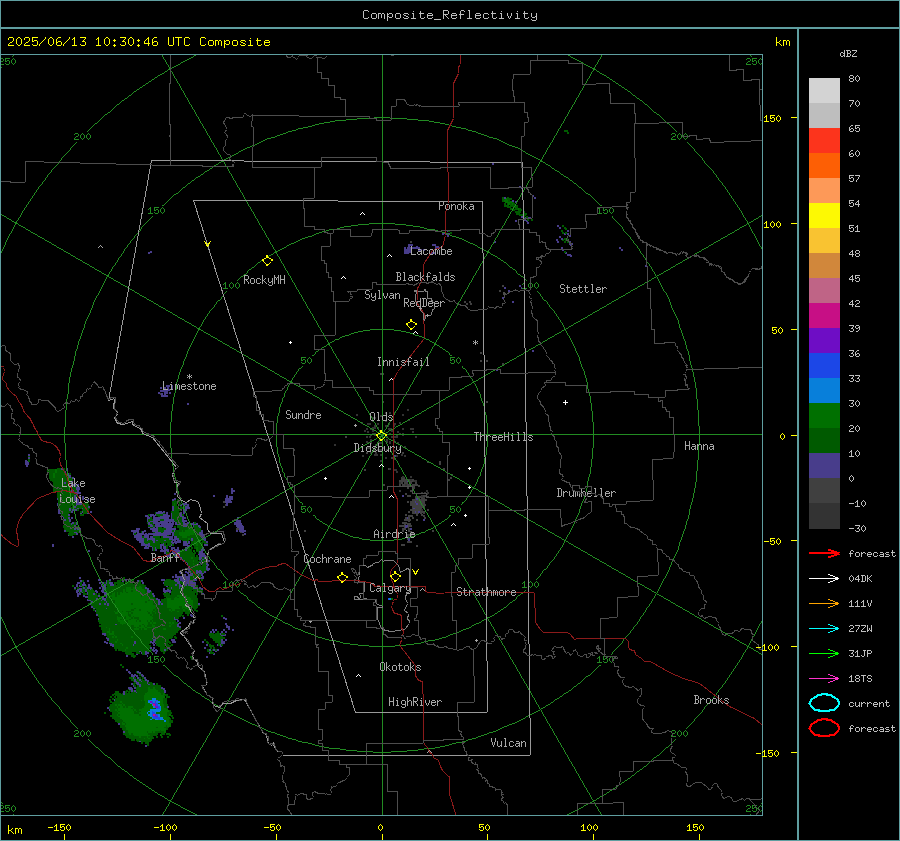This screenshot has height=841, width=900.
Task: Click the RedDeer city label
Action: [424, 303]
